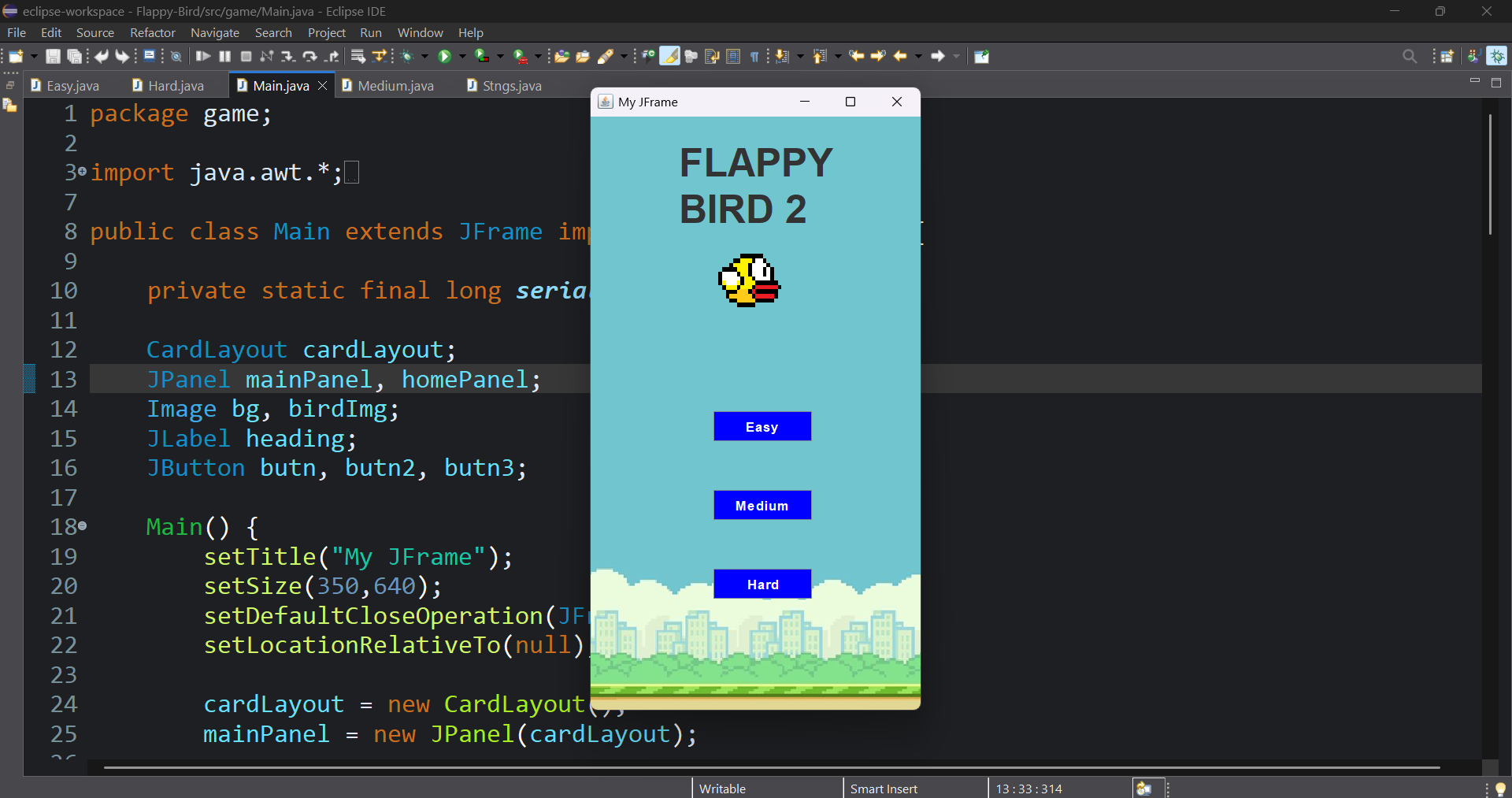Click the editor's horizontal scrollbar
Screen dimensions: 1512x798
click(x=772, y=766)
